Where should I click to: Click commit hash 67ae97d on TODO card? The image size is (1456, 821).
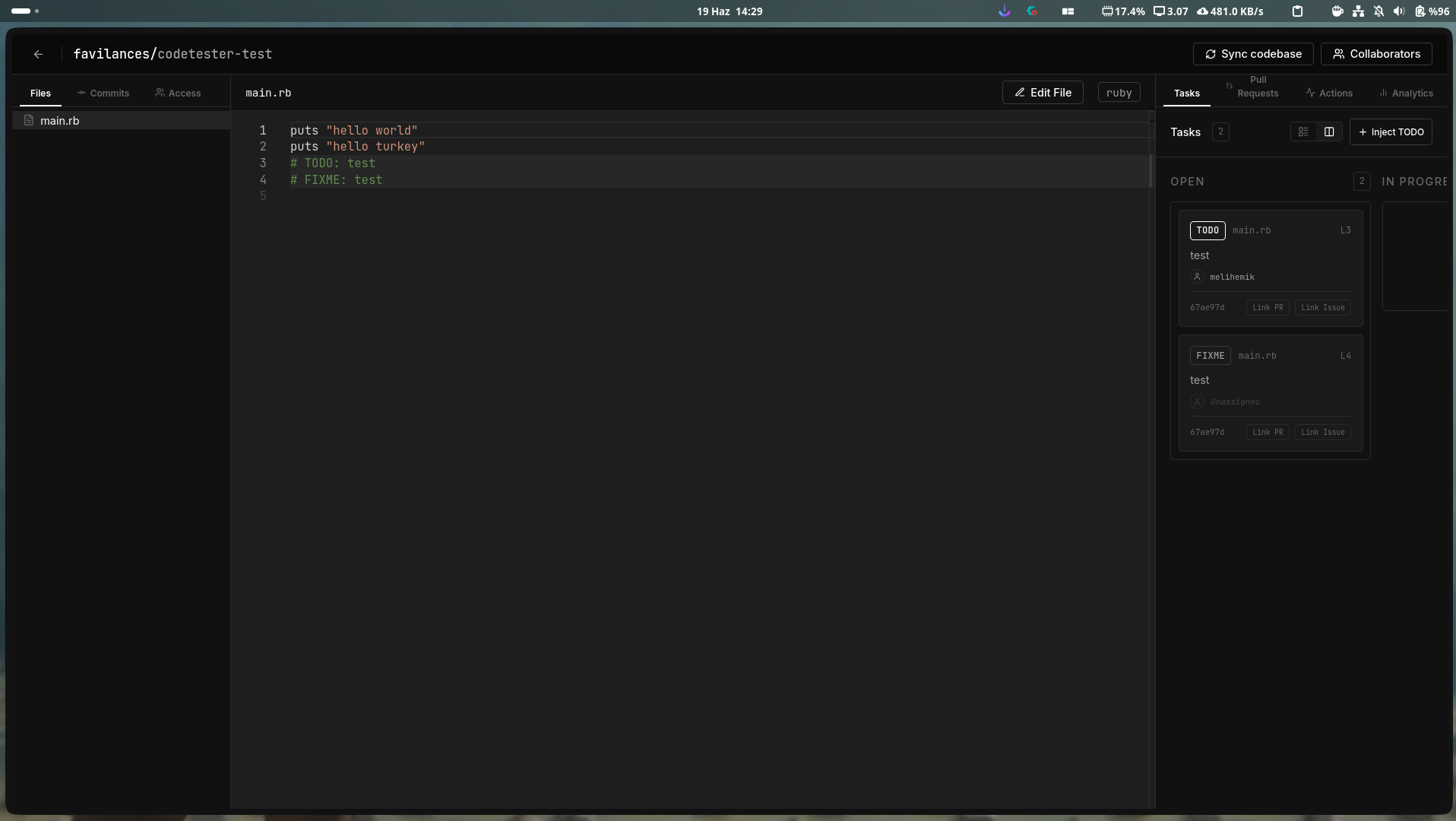[1207, 307]
